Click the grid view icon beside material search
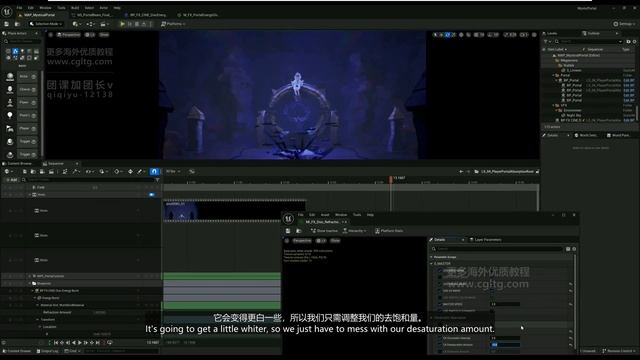The height and width of the screenshot is (360, 640). coord(568,249)
